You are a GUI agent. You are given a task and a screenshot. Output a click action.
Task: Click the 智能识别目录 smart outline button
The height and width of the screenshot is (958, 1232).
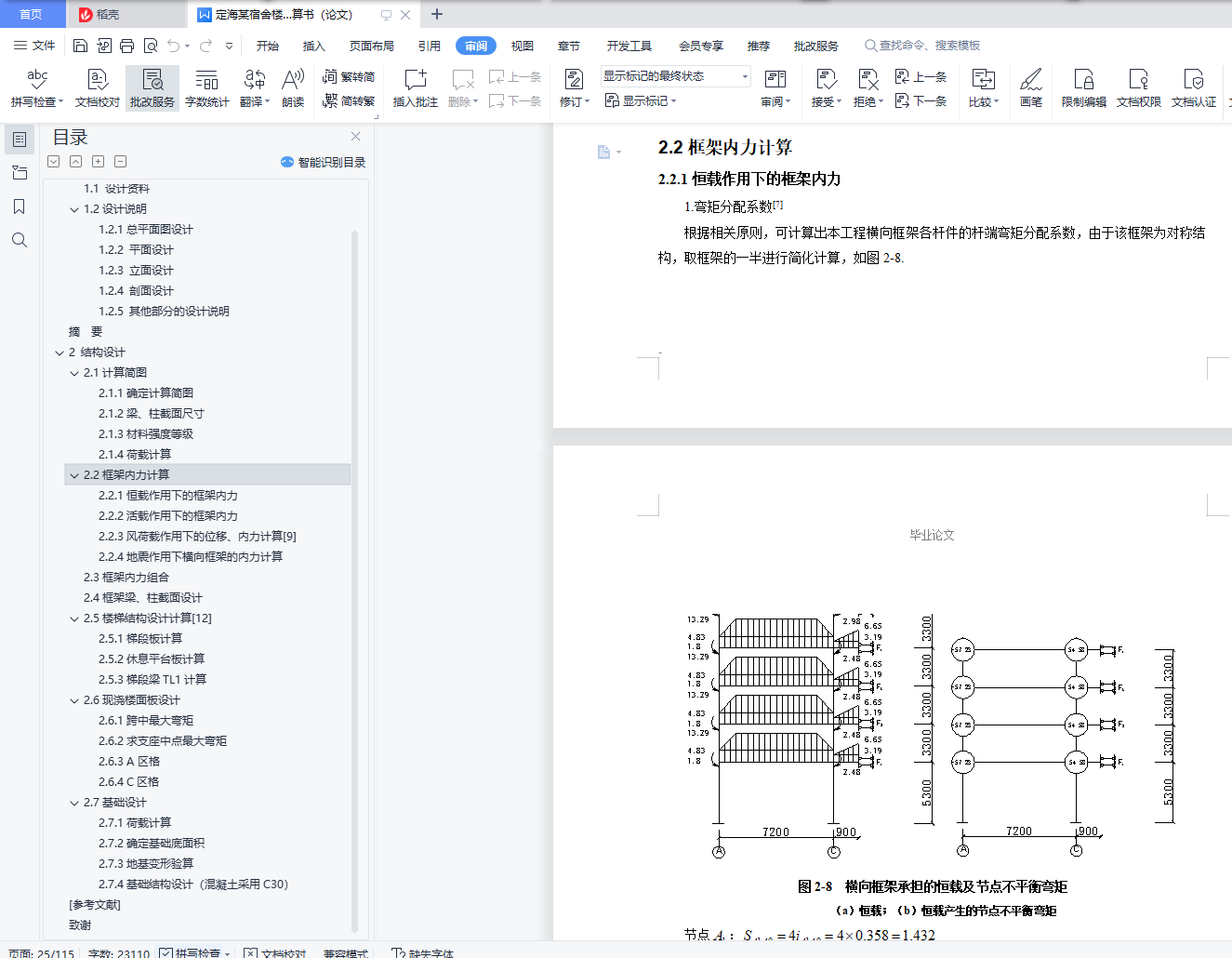[324, 162]
